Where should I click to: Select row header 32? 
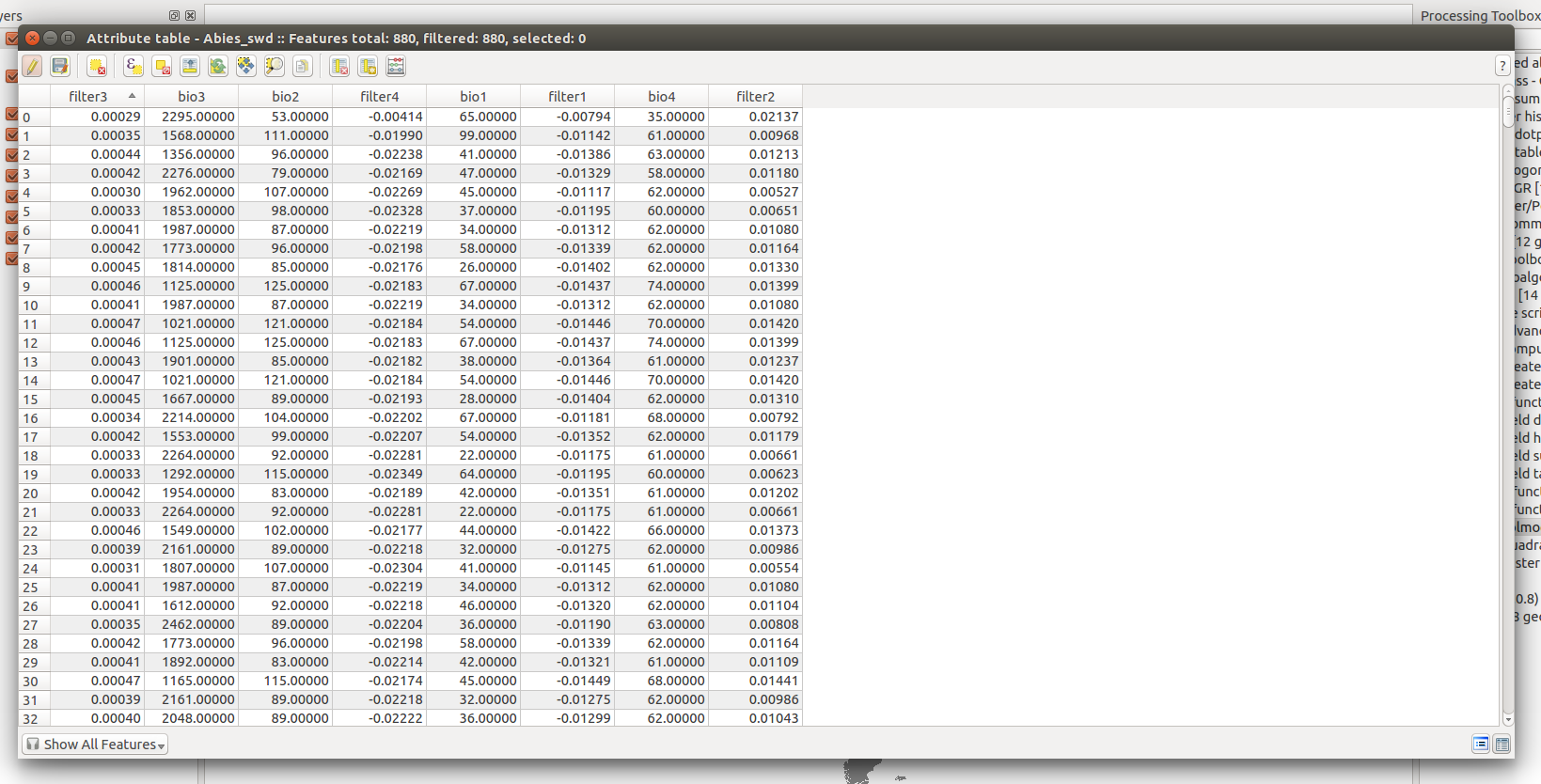coord(35,718)
